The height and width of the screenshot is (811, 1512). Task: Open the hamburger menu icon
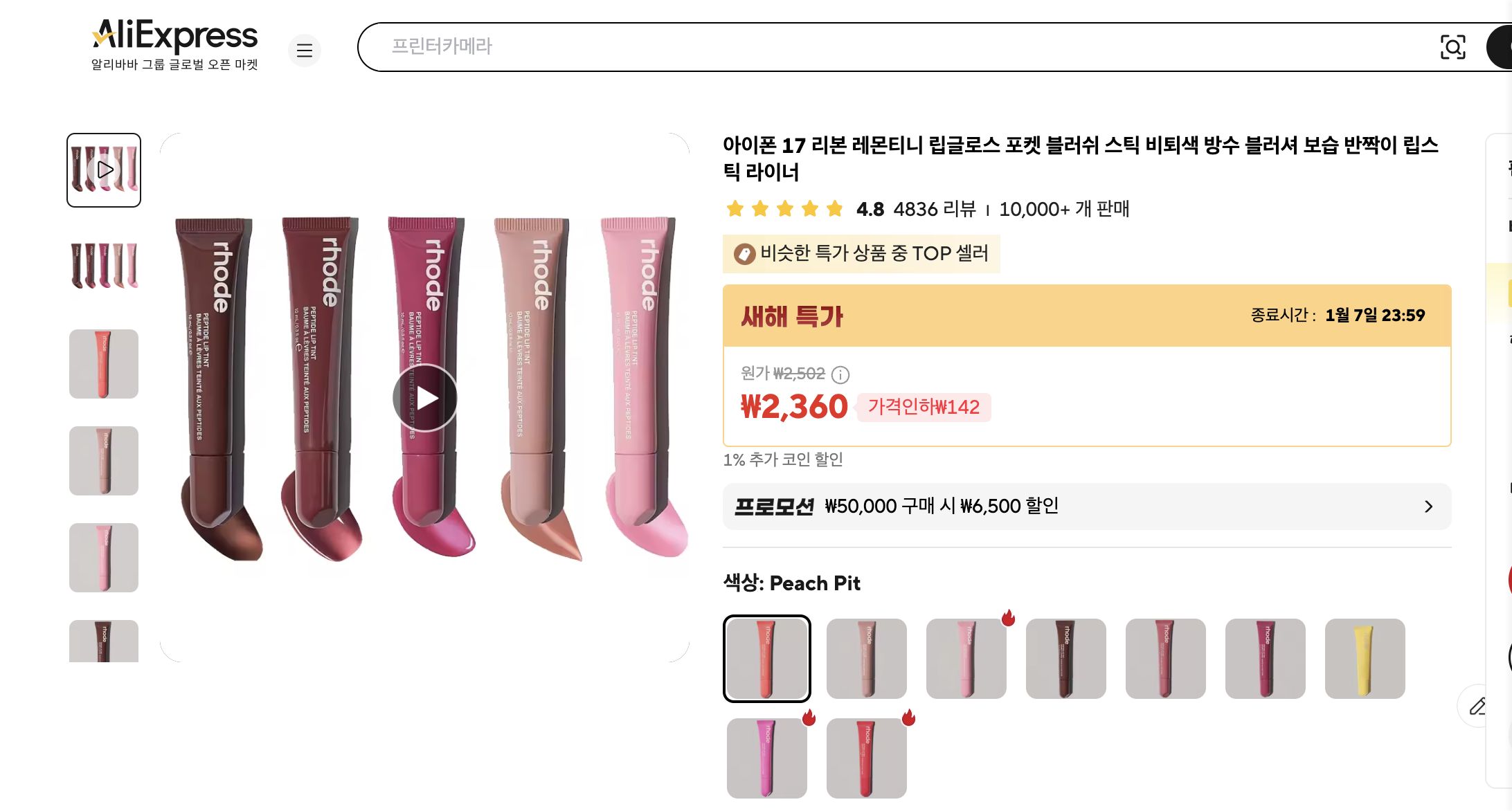coord(305,51)
